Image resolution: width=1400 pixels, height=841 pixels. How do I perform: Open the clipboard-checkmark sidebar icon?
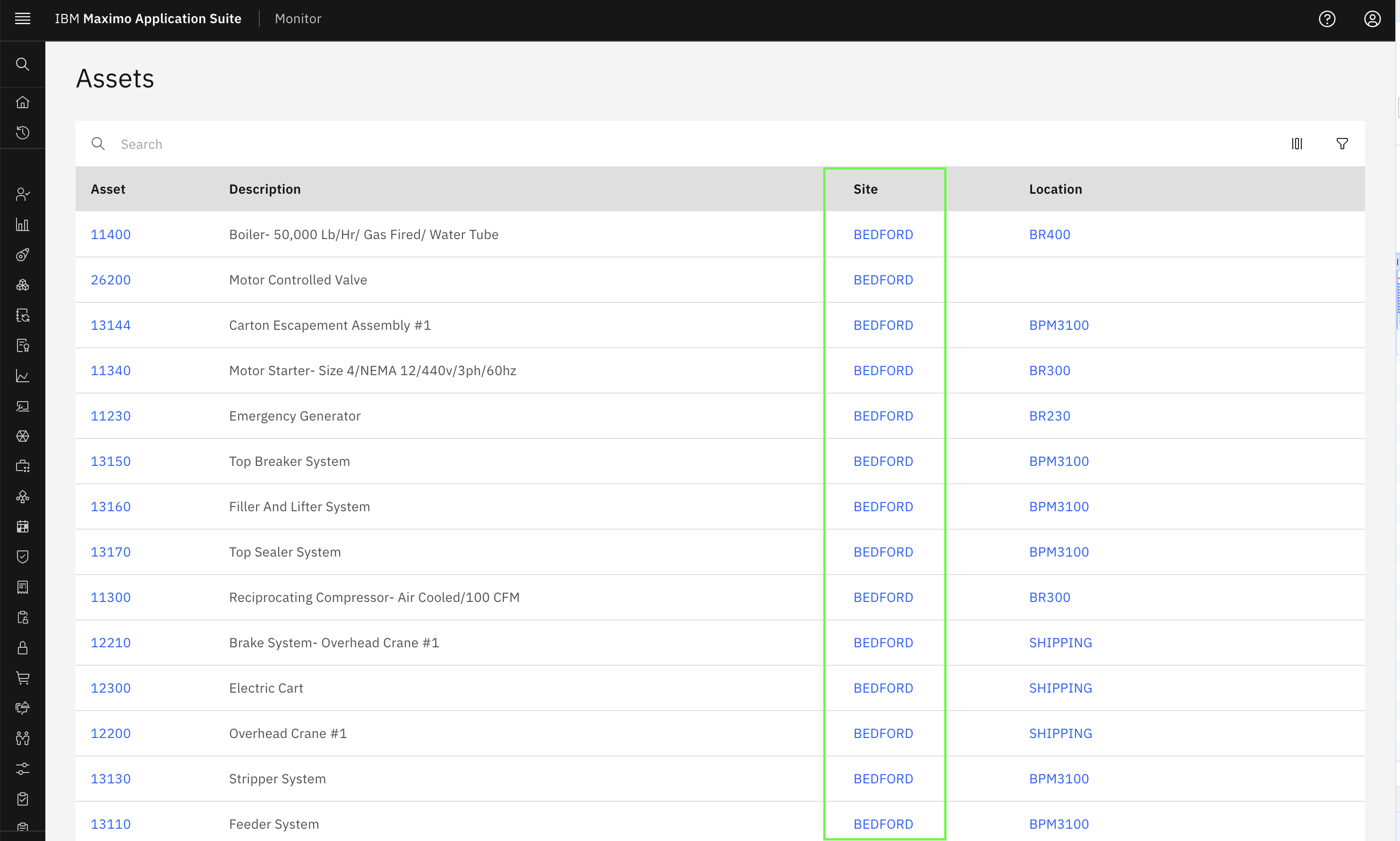(23, 798)
